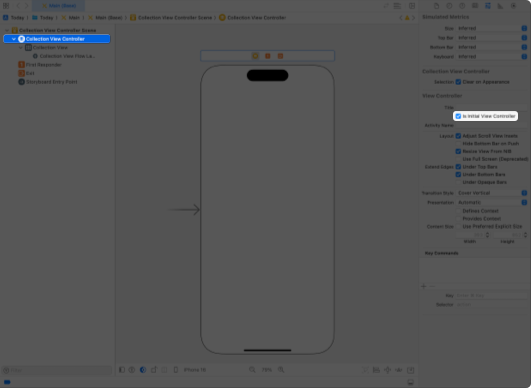Open the Top Bar simulated metrics dropdown
The width and height of the screenshot is (531, 388).
492,38
